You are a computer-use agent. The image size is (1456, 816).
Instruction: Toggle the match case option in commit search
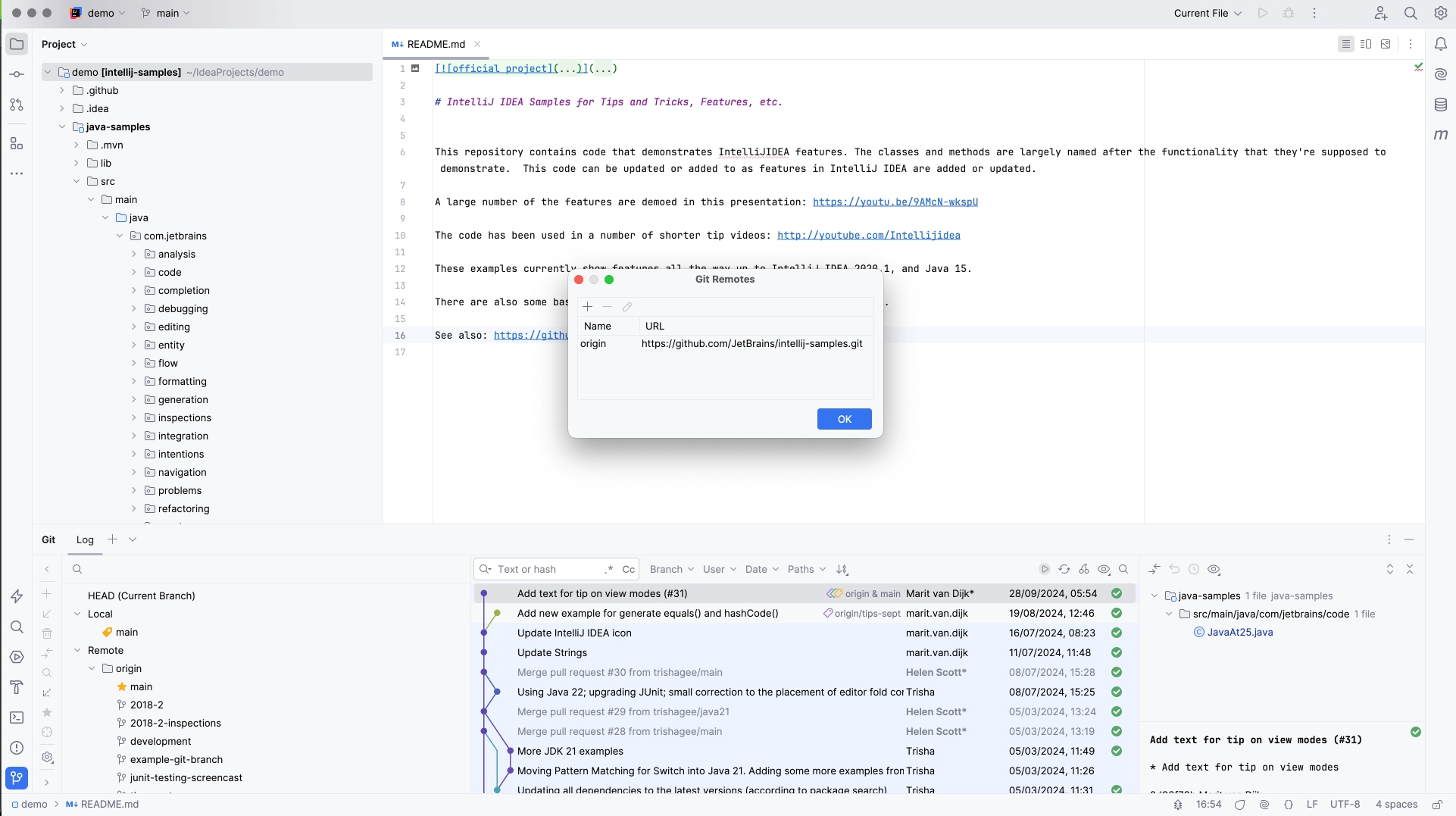point(629,569)
